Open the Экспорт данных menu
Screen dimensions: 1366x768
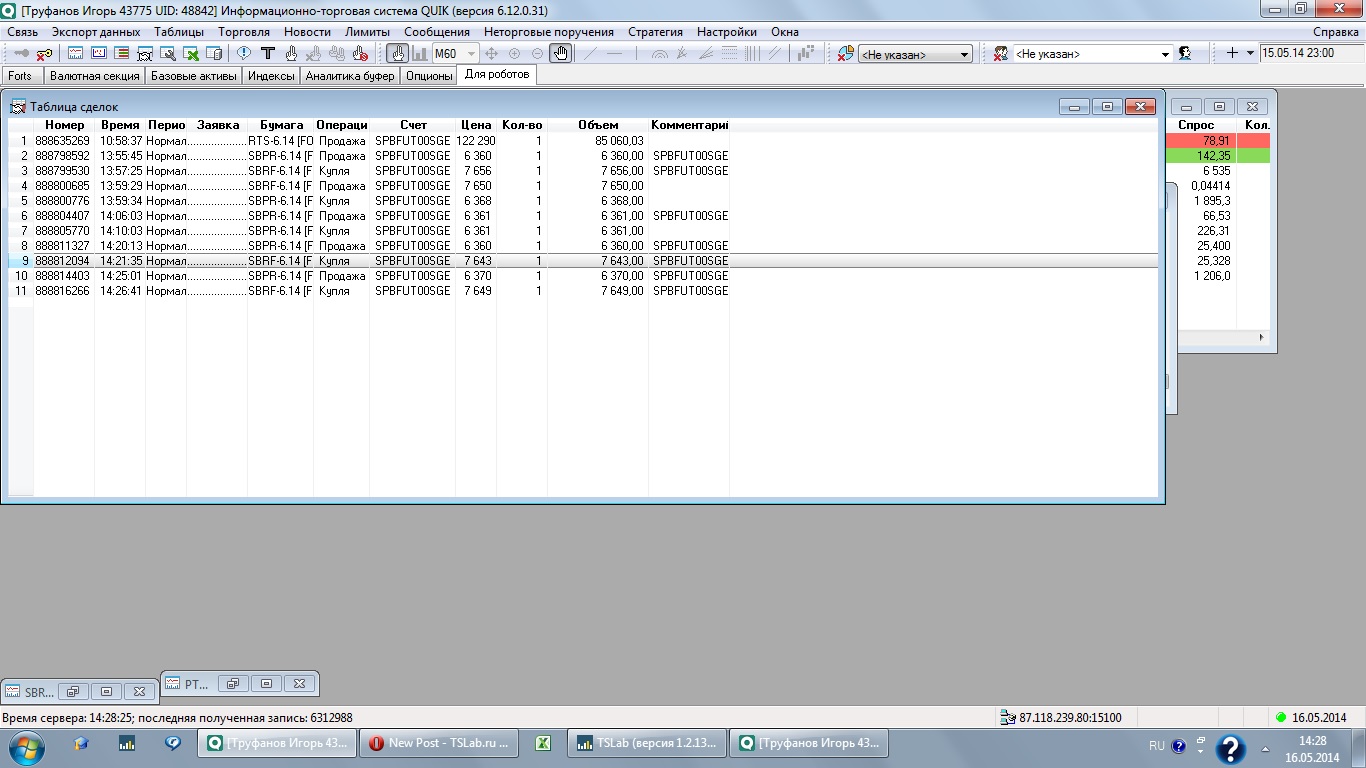pos(96,32)
